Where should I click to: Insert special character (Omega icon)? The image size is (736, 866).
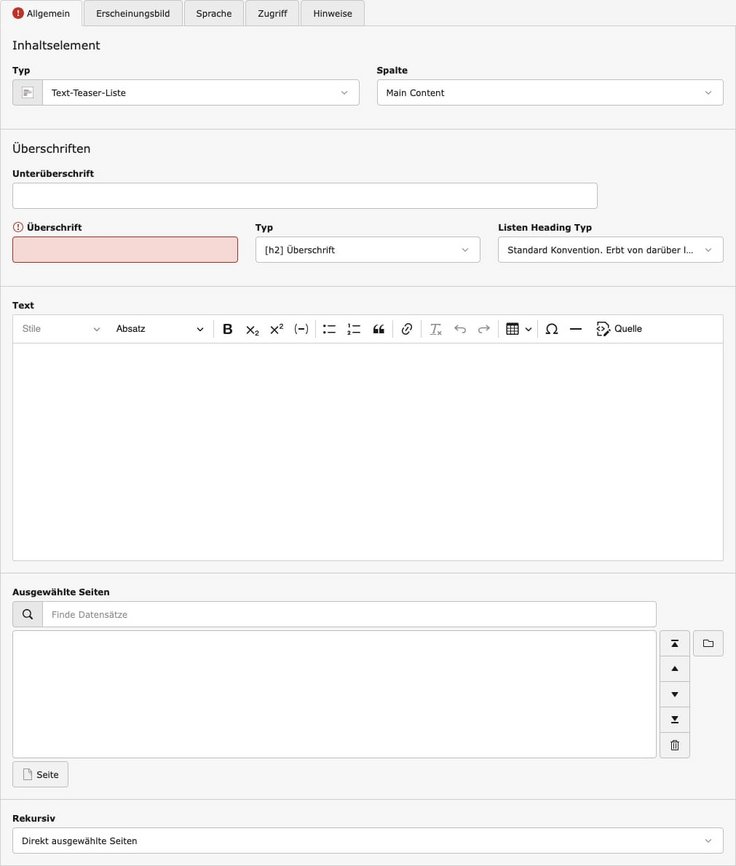point(551,329)
